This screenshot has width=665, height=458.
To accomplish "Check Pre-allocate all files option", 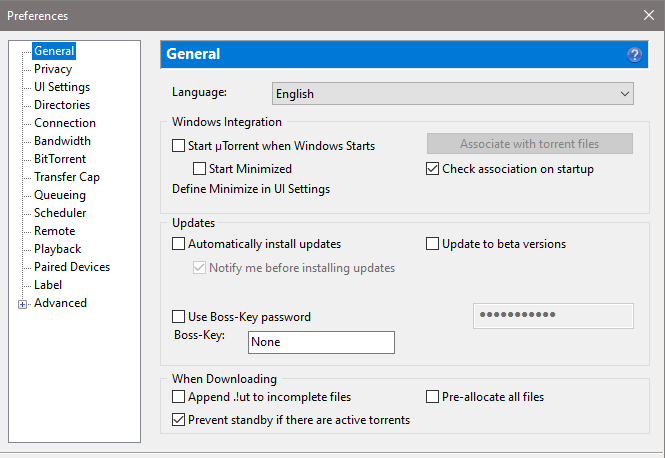I will point(433,397).
